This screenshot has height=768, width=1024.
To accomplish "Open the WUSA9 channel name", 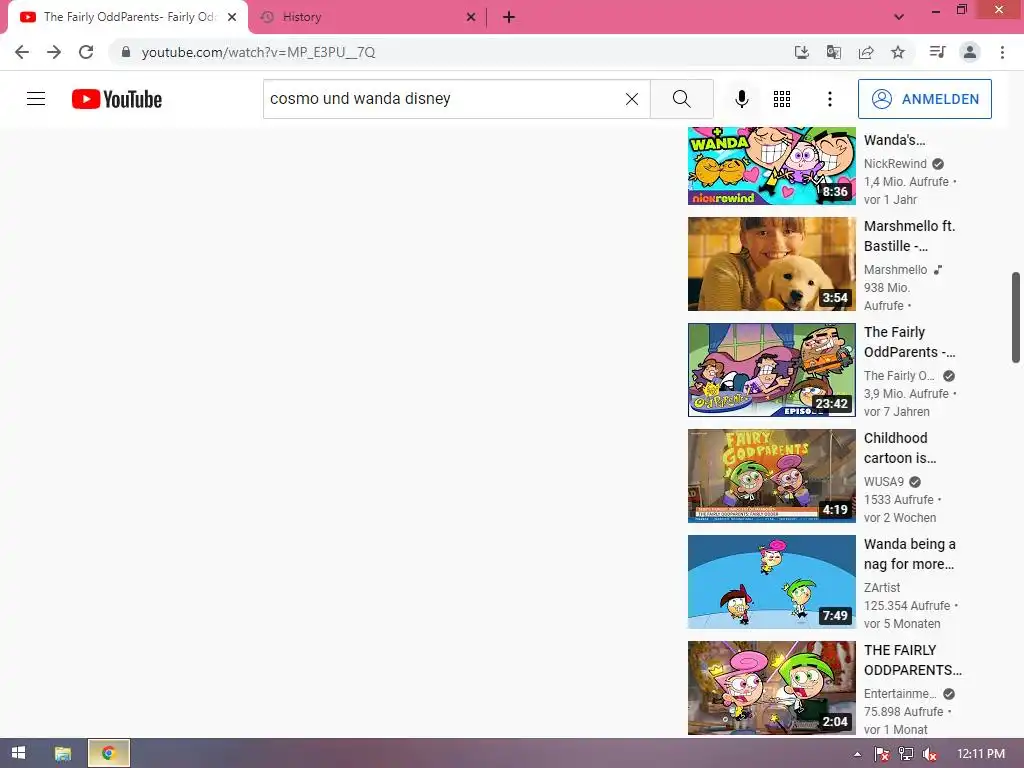I will click(x=884, y=481).
